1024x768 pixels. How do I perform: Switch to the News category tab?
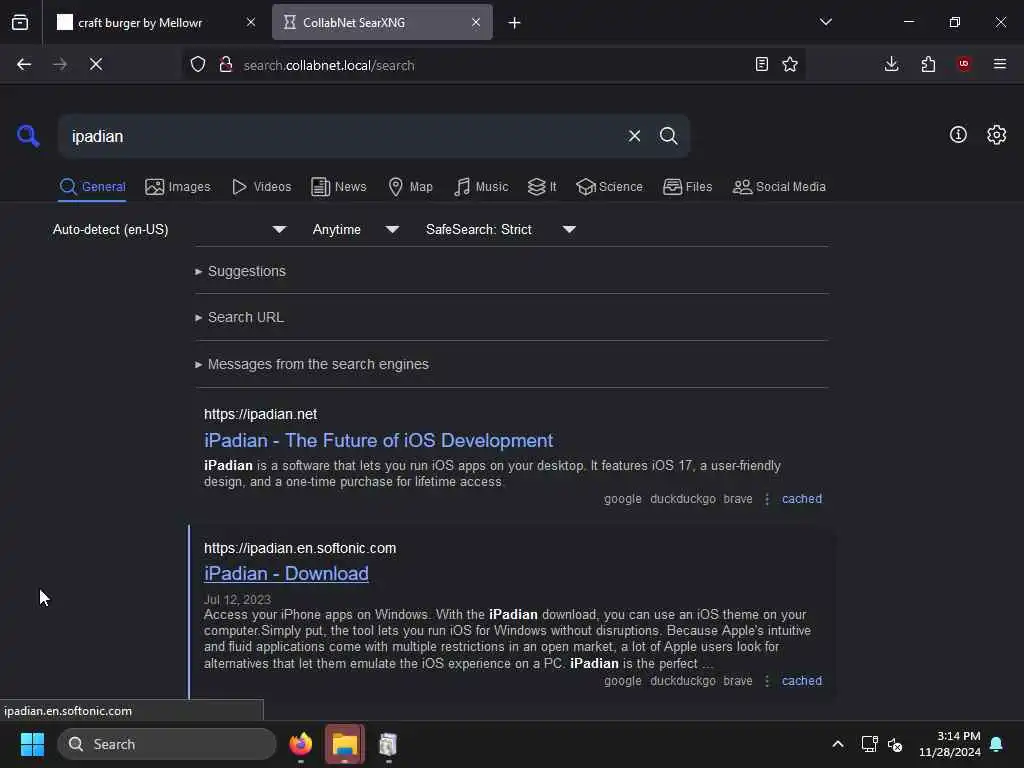[x=339, y=187]
